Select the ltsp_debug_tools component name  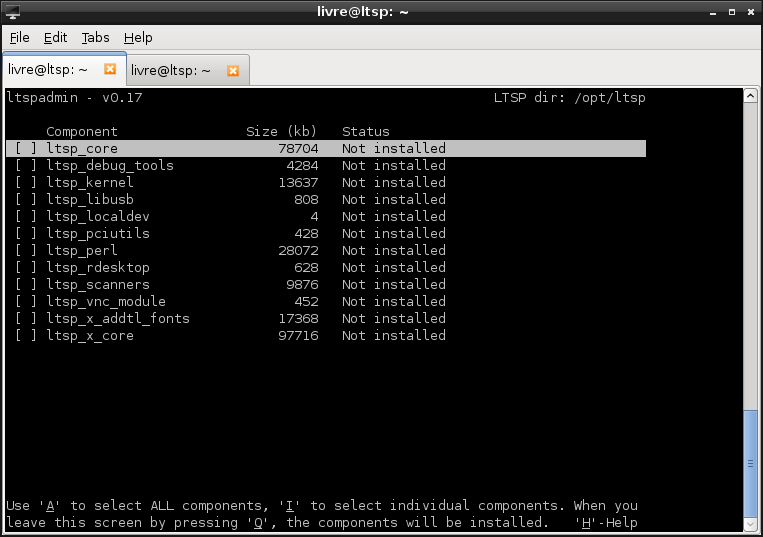coord(110,165)
